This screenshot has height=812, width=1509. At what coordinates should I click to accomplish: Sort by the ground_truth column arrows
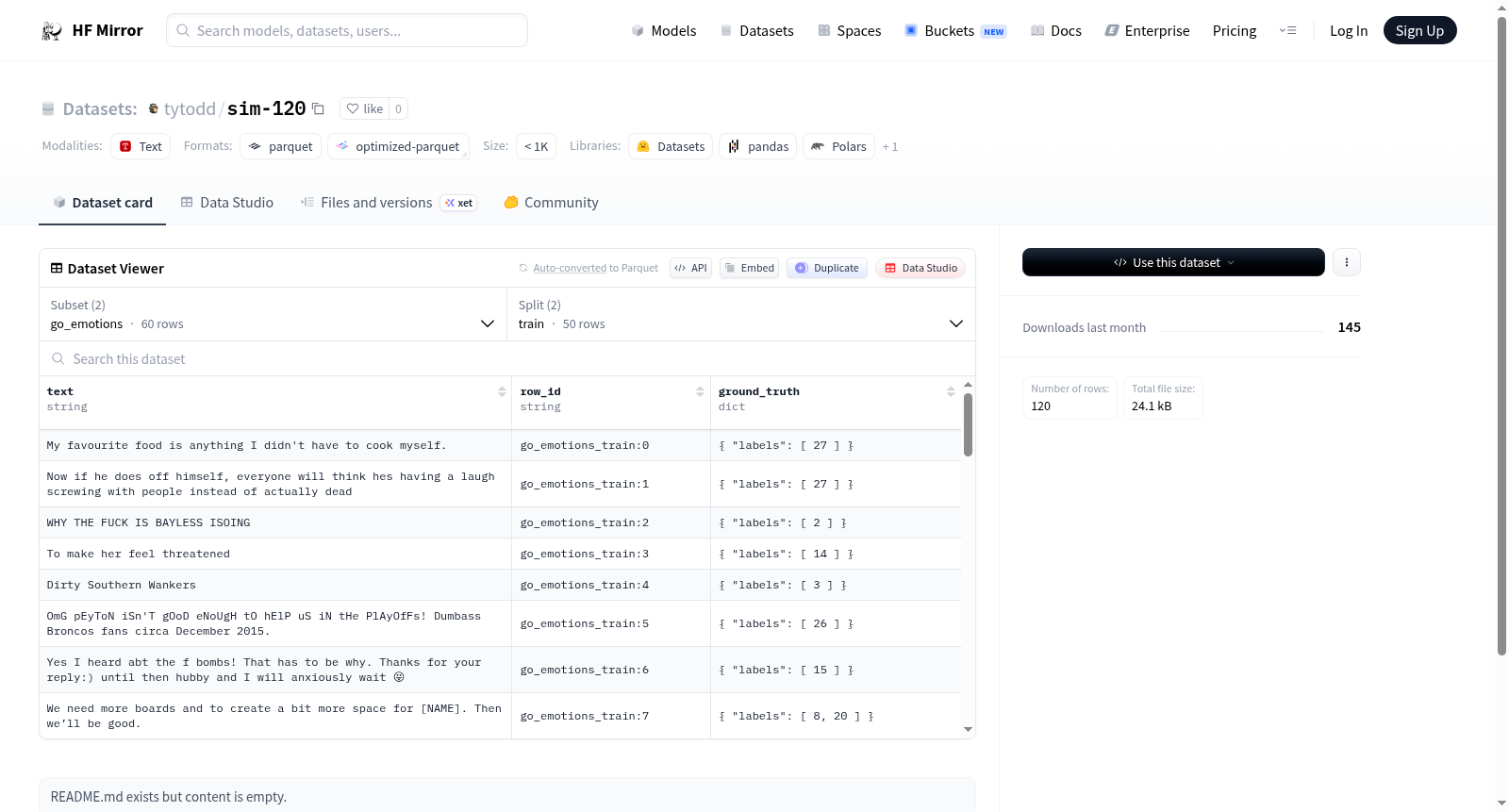tap(951, 391)
